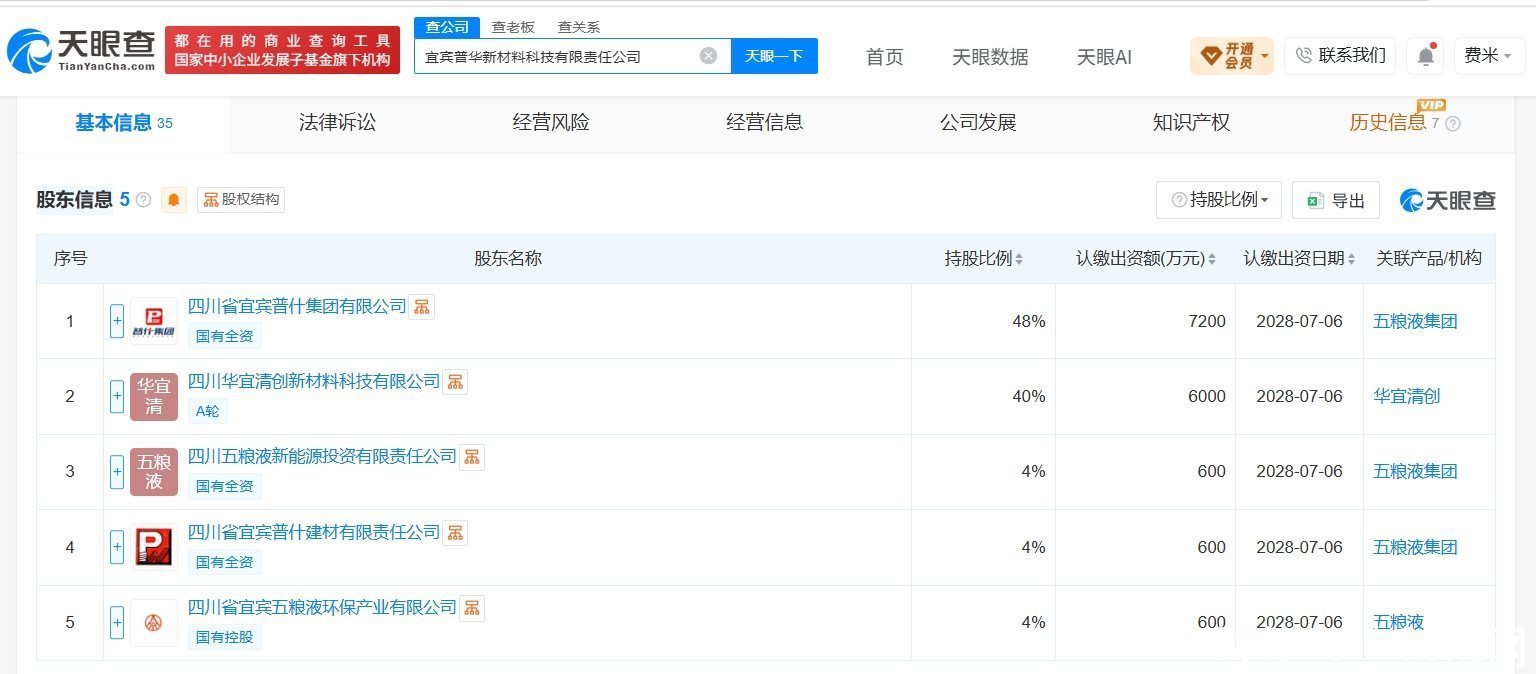Open 四川省宜宾普什集团有限公司 shareholder link
The height and width of the screenshot is (674, 1536).
coord(297,306)
